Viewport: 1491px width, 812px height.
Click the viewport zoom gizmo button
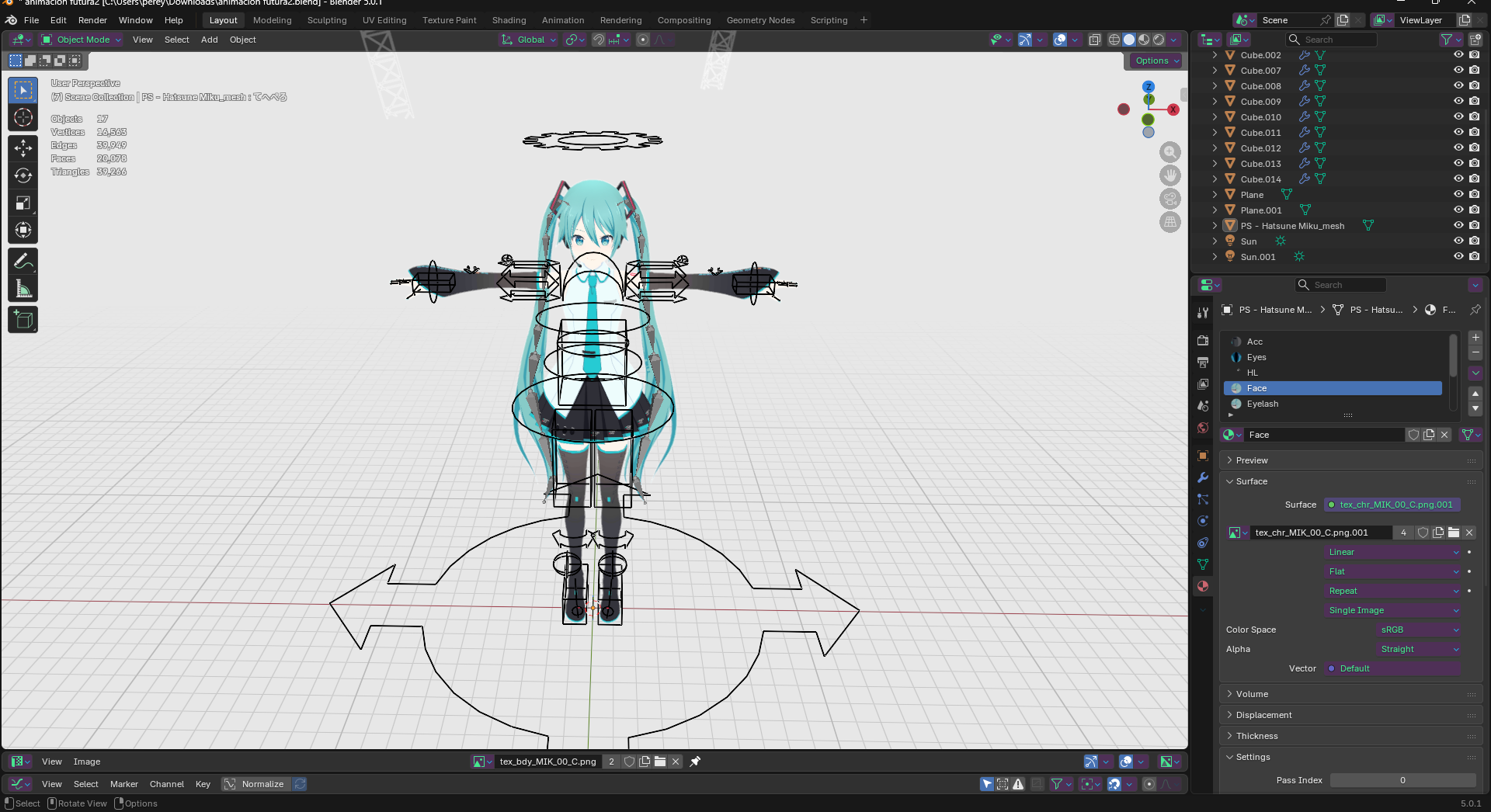[1170, 152]
